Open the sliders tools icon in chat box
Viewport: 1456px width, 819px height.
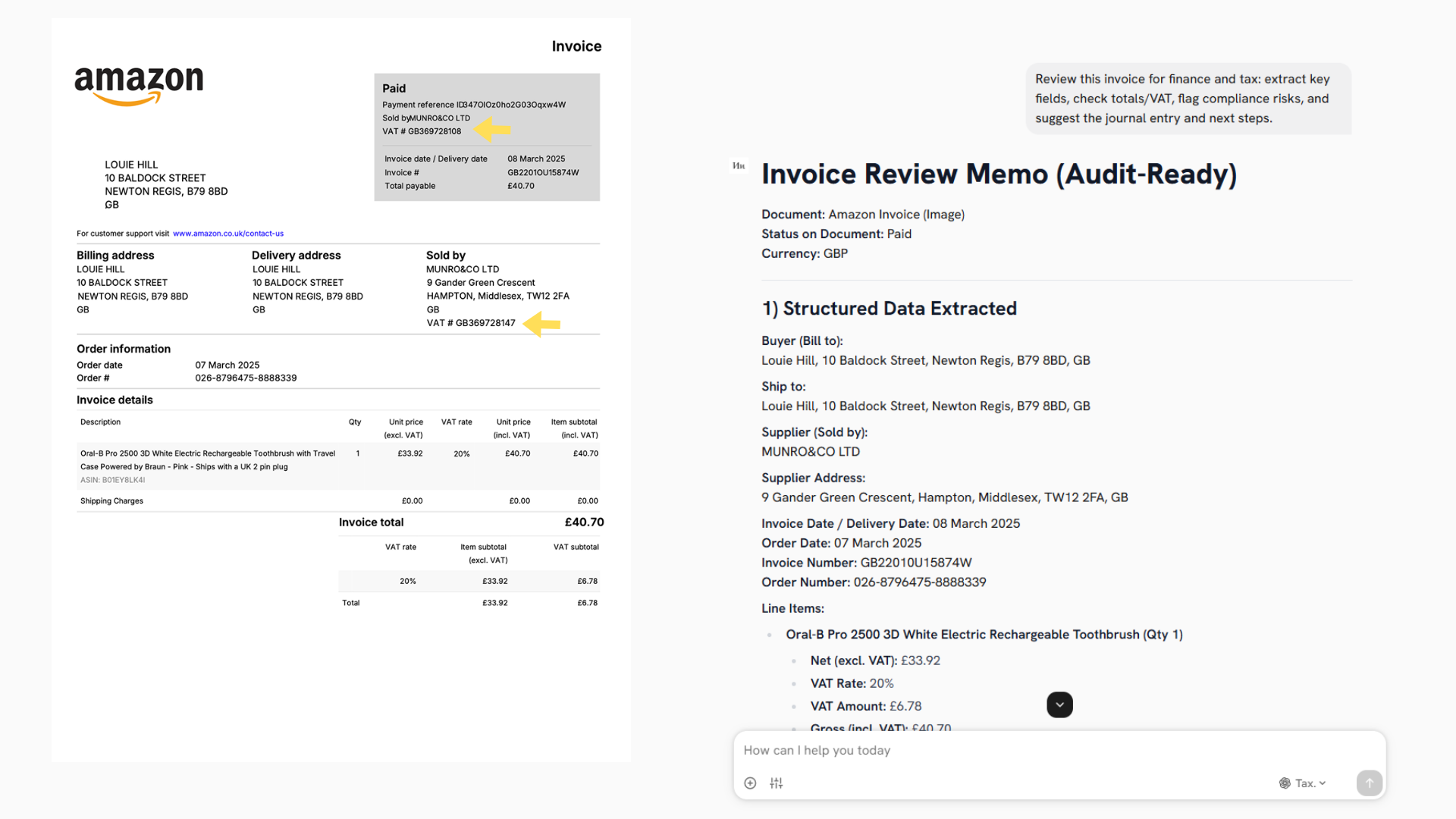click(x=776, y=783)
